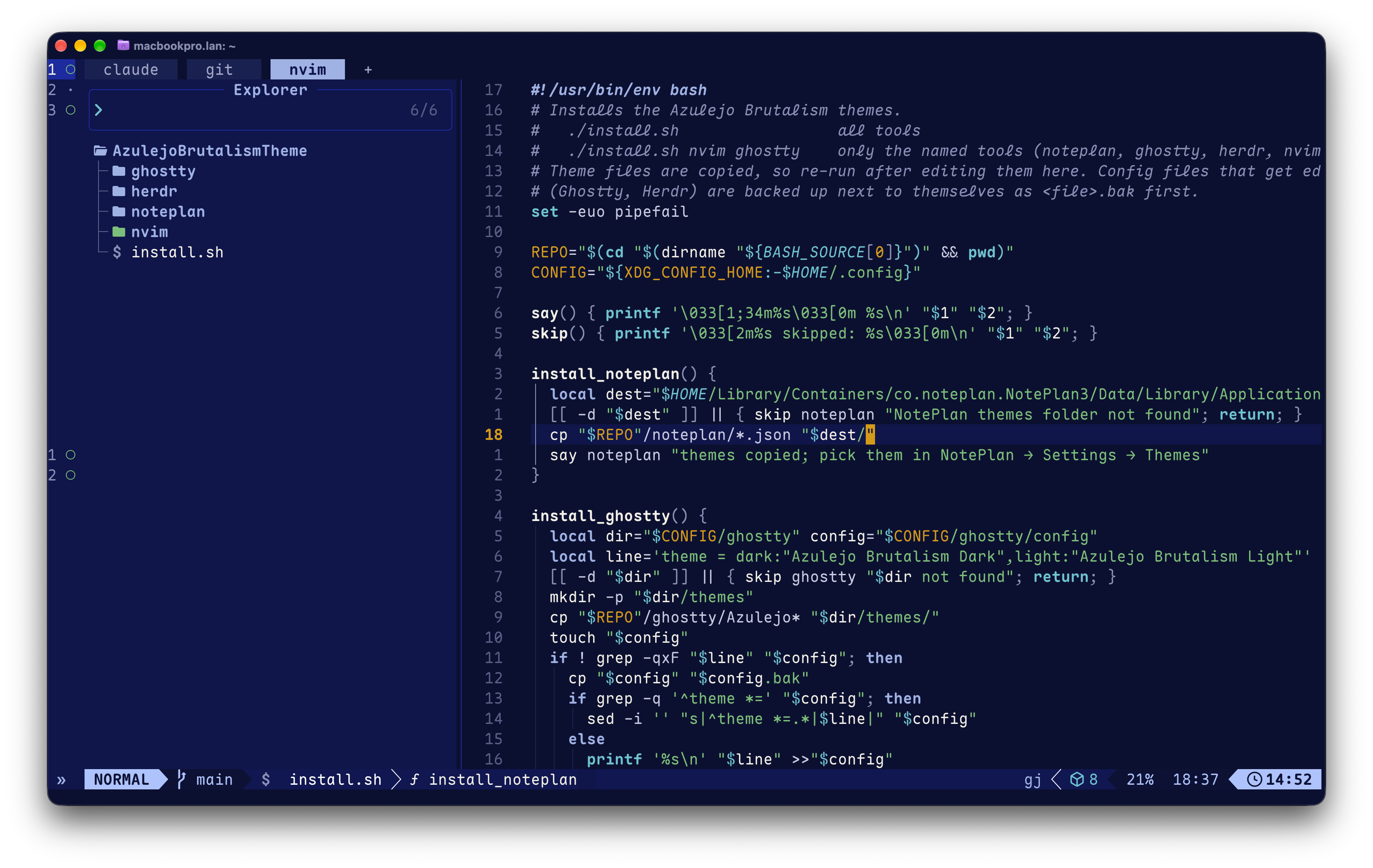Click pane 1 circle indicator at top left
The height and width of the screenshot is (868, 1373).
click(x=70, y=70)
